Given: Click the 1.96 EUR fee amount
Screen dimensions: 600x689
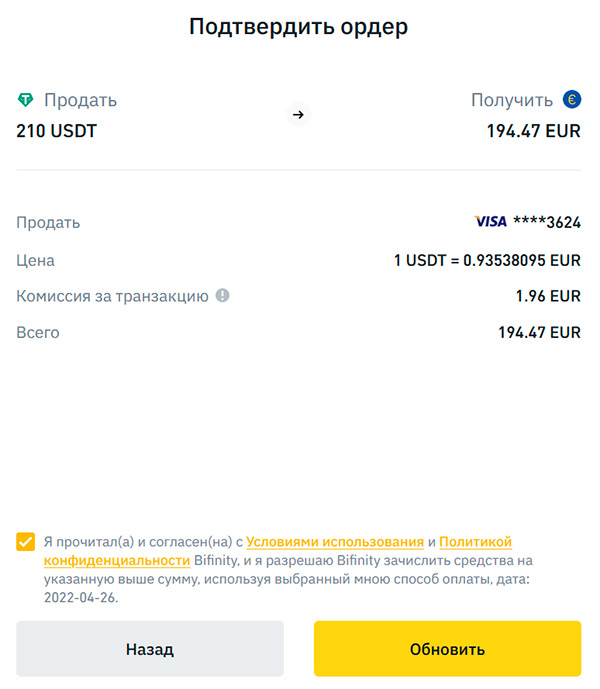Looking at the screenshot, I should point(548,296).
